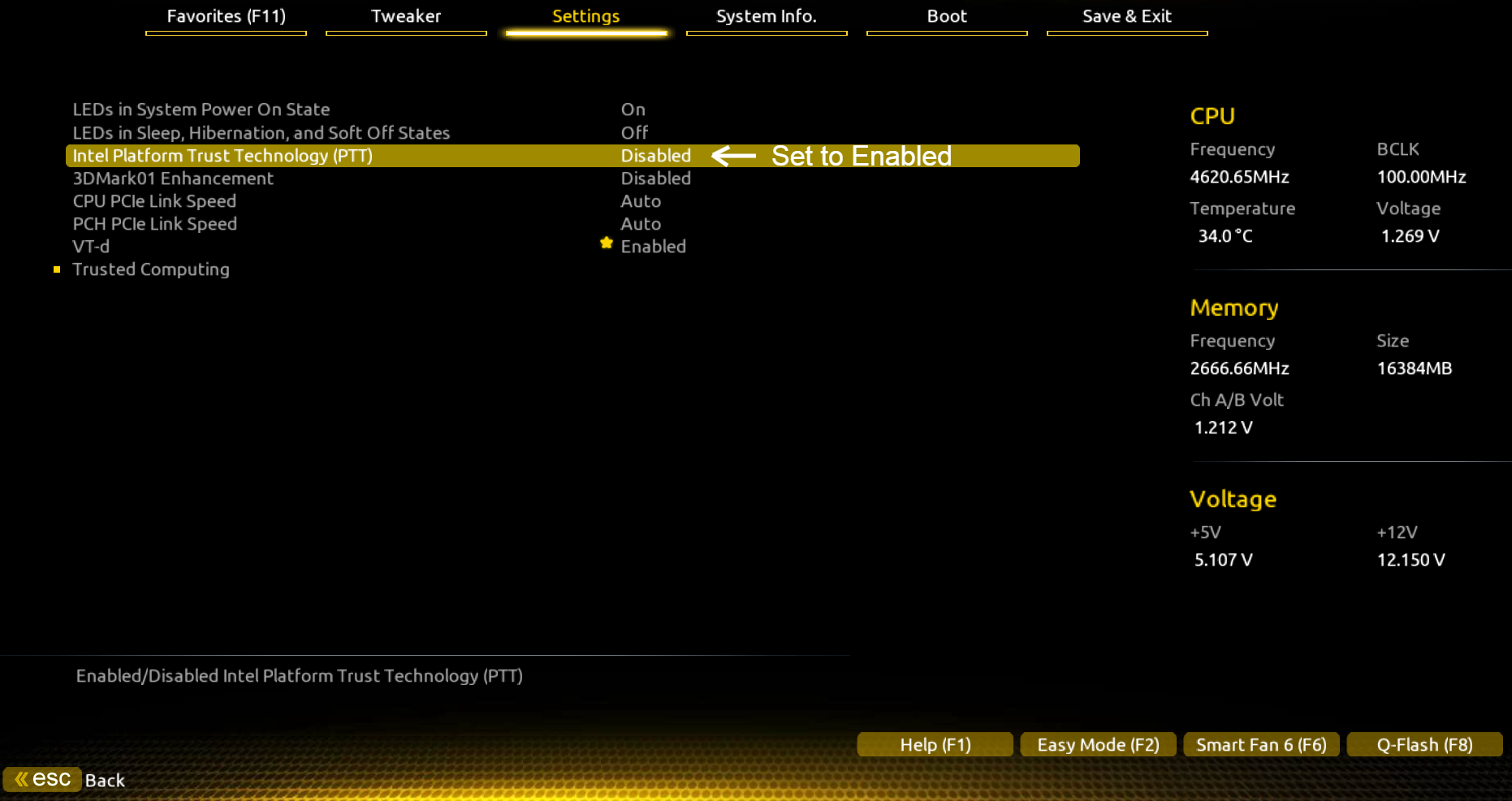Toggle the VT-d Enabled setting value

(653, 247)
